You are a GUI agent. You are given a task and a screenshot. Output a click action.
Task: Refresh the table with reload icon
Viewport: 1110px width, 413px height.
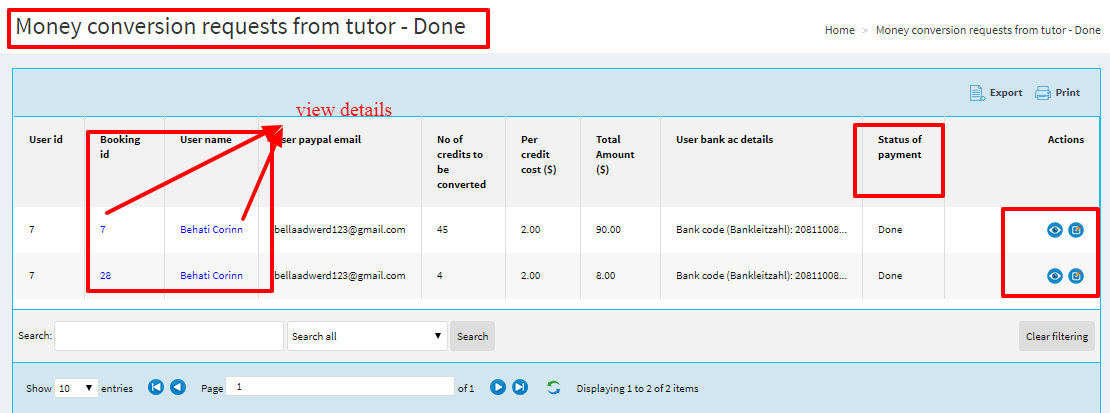(553, 387)
